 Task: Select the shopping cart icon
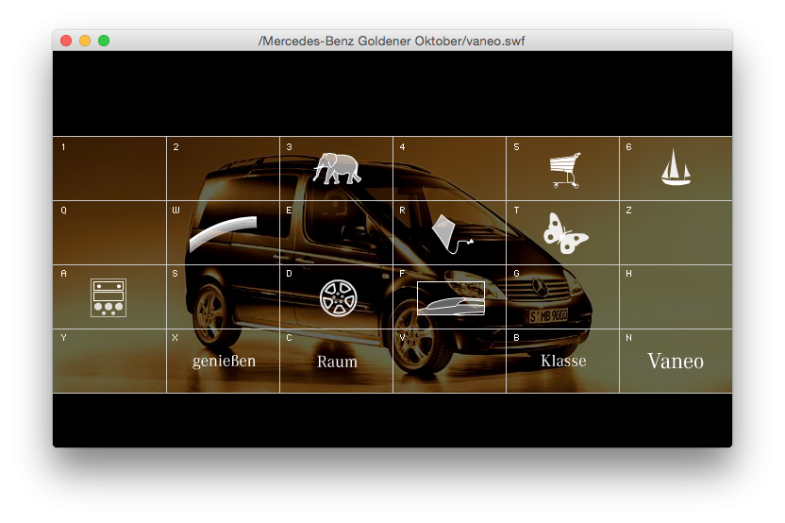pyautogui.click(x=566, y=170)
